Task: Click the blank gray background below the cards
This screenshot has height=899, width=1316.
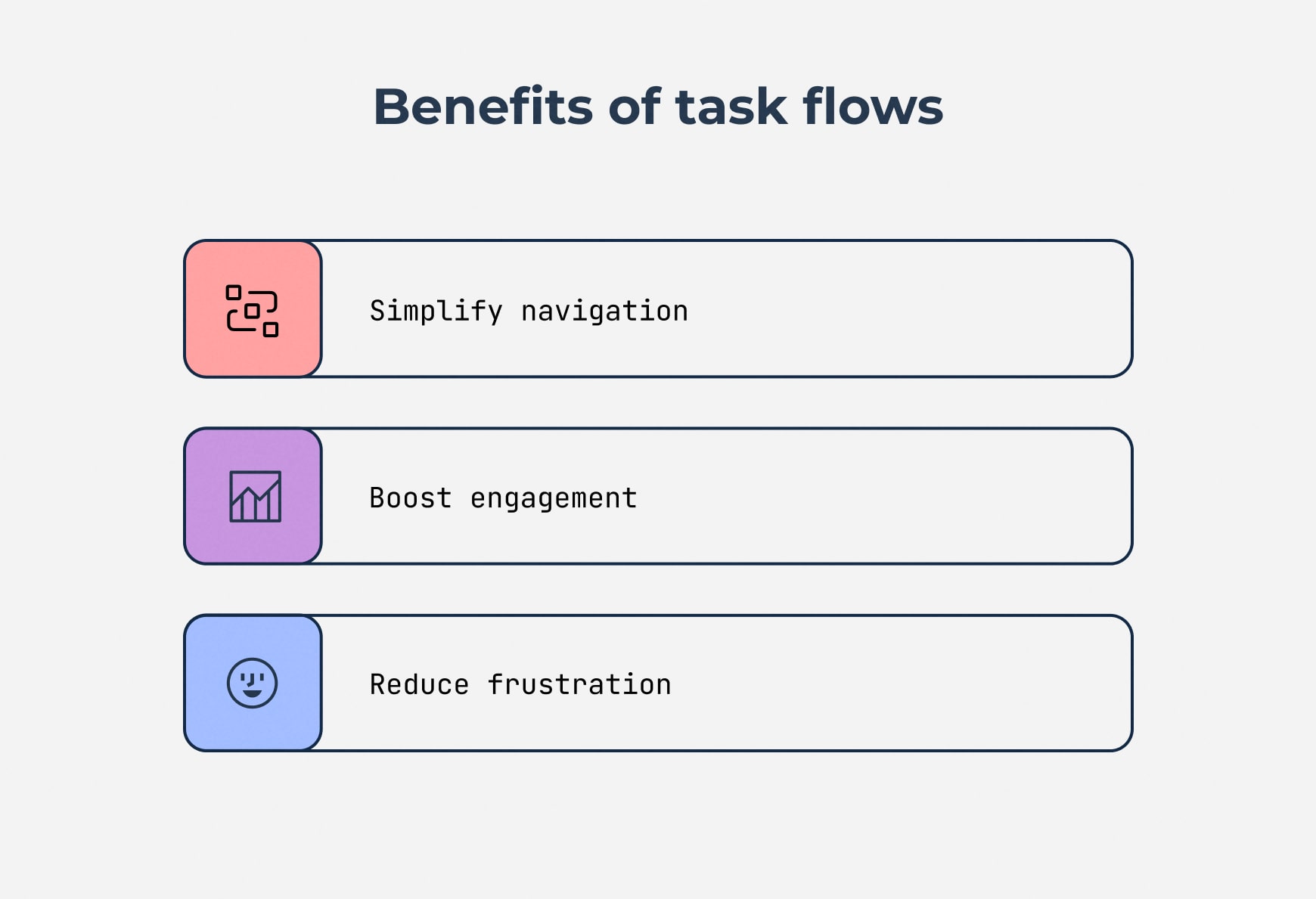Action: pos(658,824)
